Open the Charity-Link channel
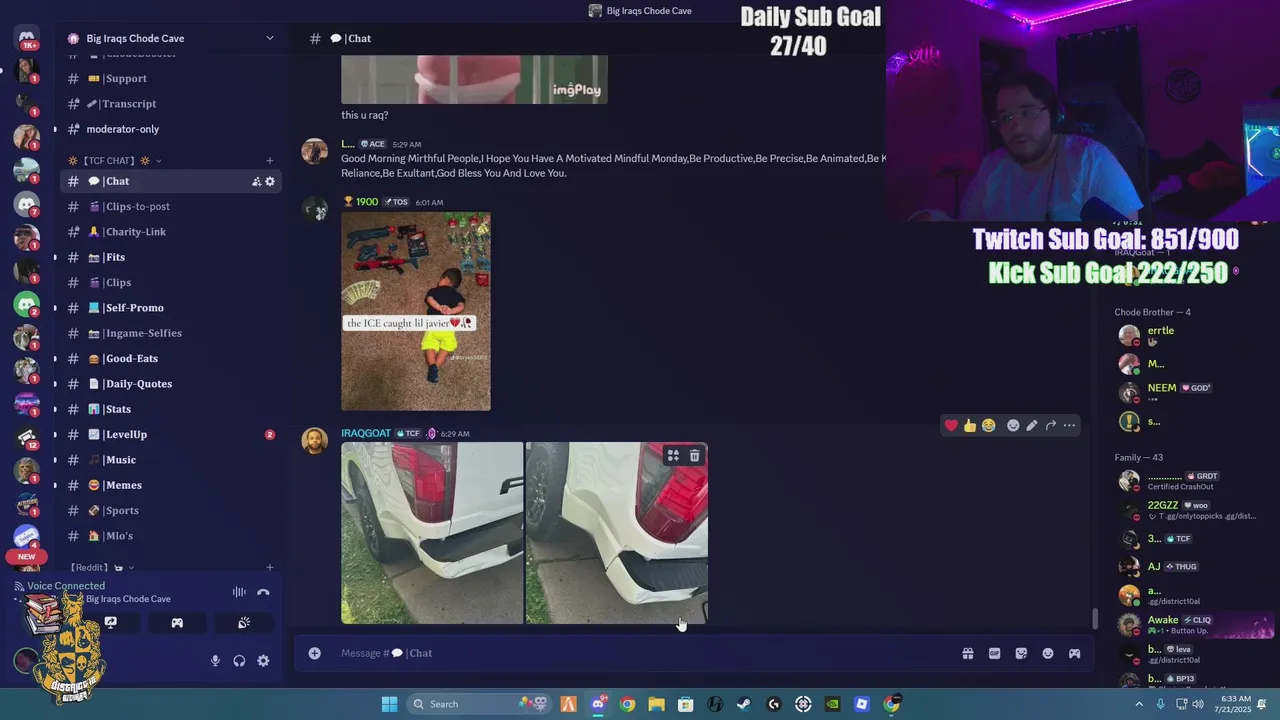The height and width of the screenshot is (720, 1280). pos(170,232)
